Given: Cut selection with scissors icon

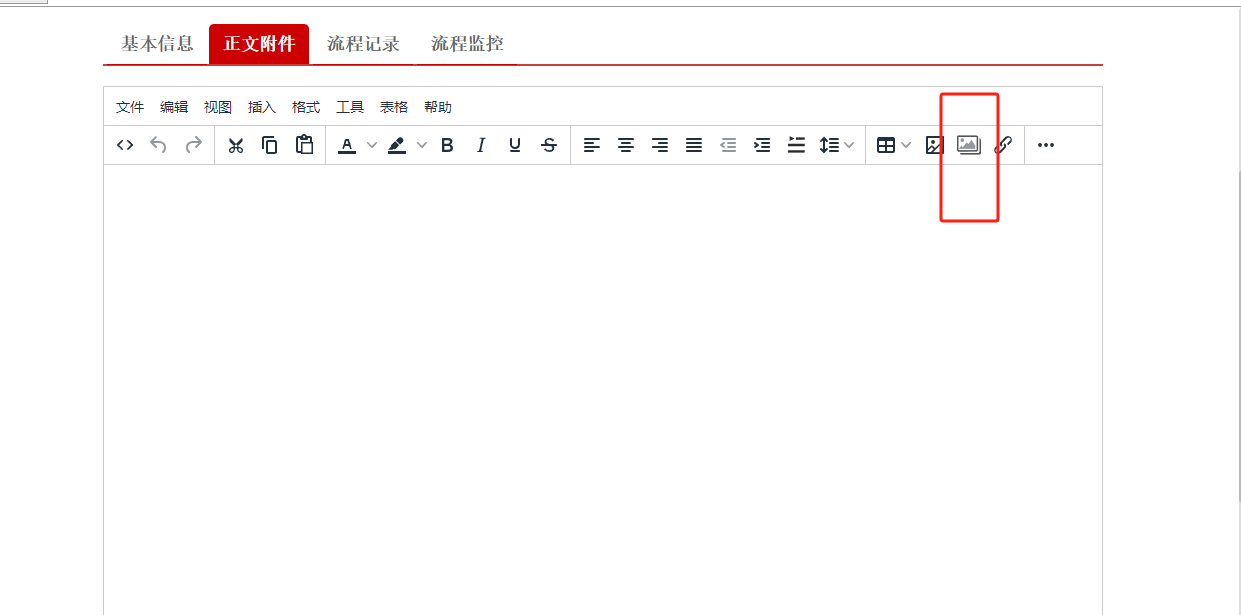Looking at the screenshot, I should [x=236, y=145].
